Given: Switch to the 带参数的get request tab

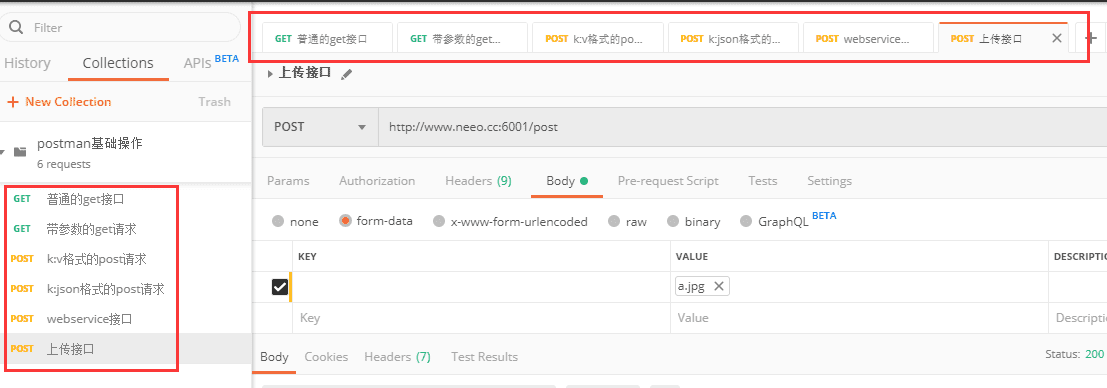Looking at the screenshot, I should 462,38.
